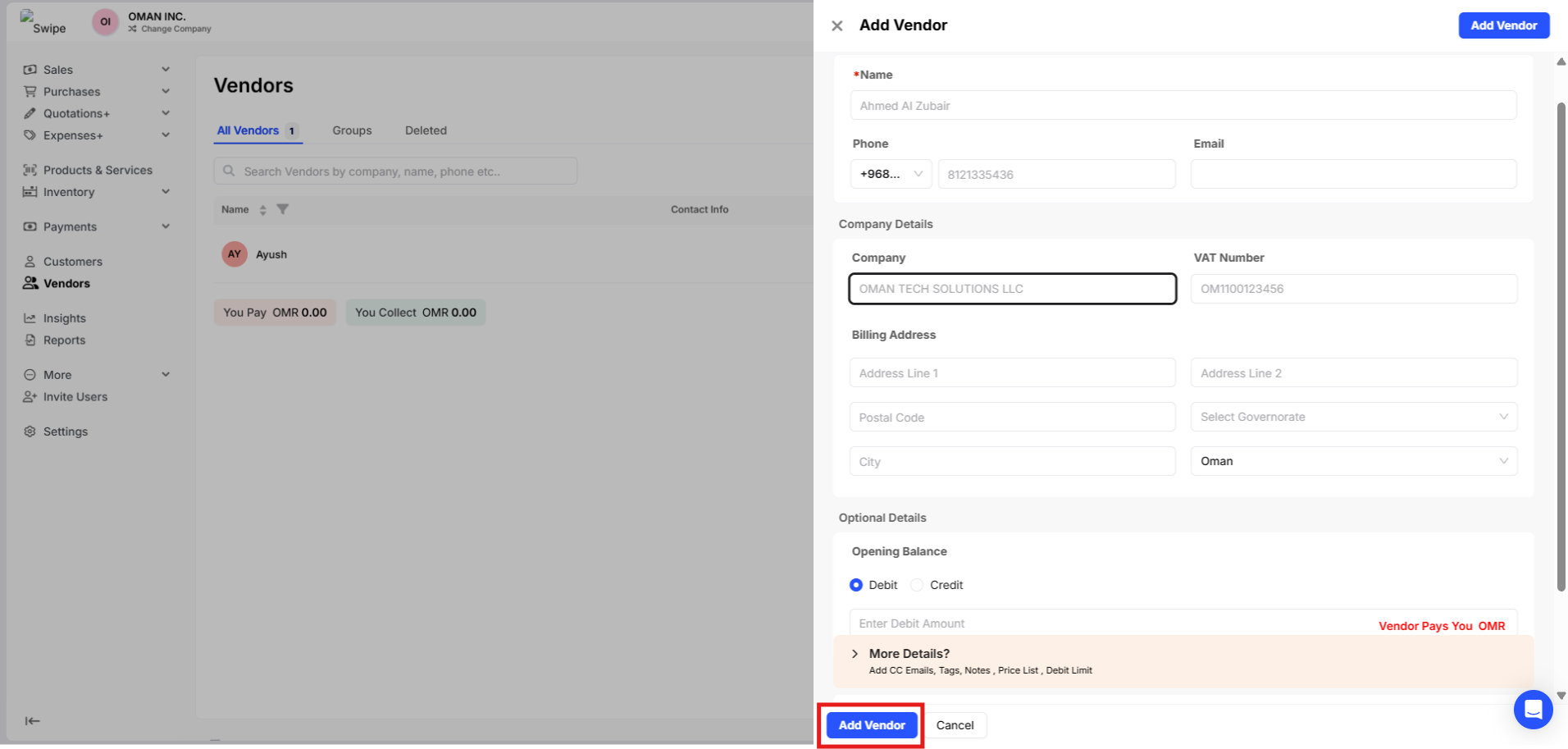
Task: Switch to the Groups tab
Action: coord(352,130)
